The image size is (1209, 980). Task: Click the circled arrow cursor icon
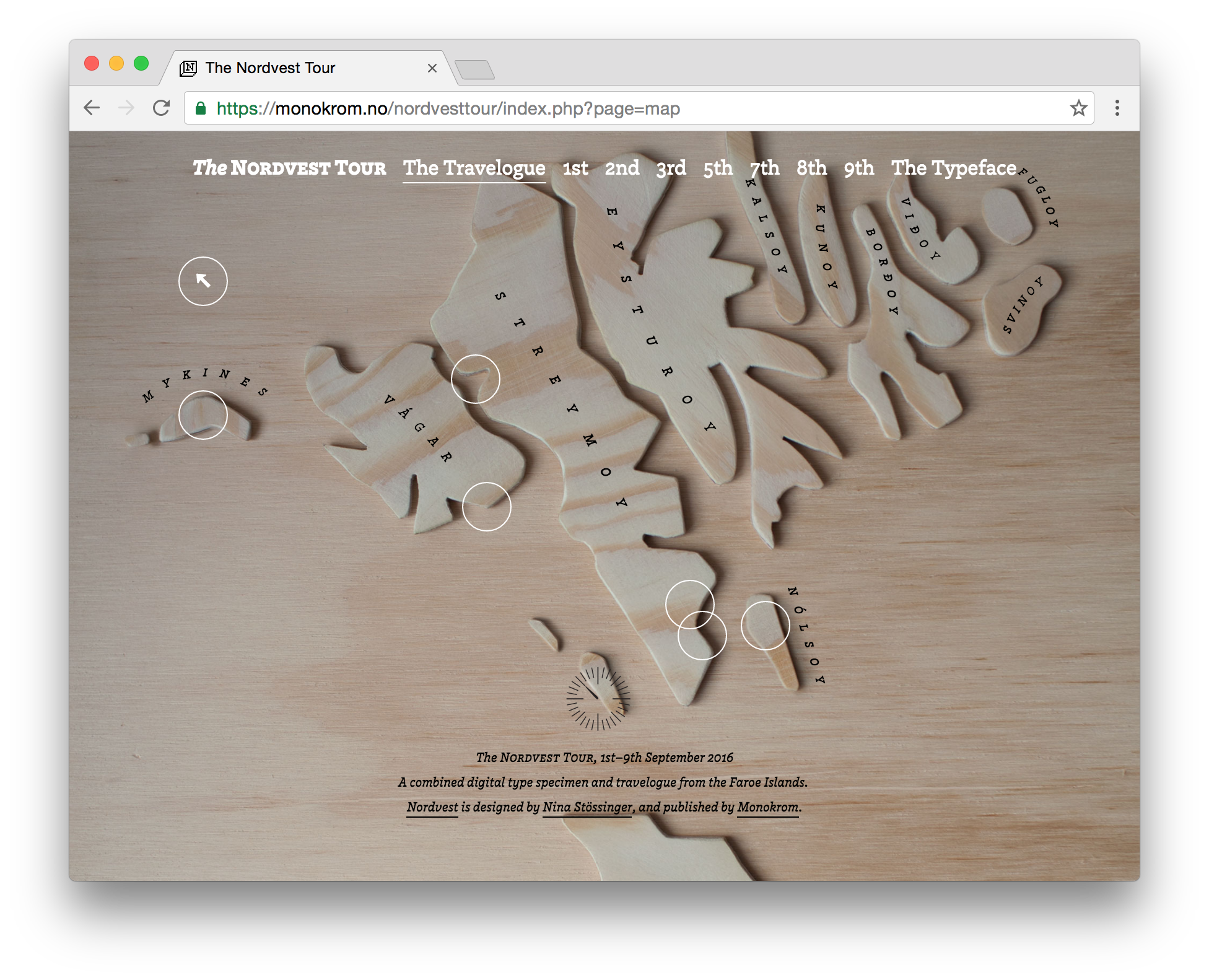pos(203,281)
